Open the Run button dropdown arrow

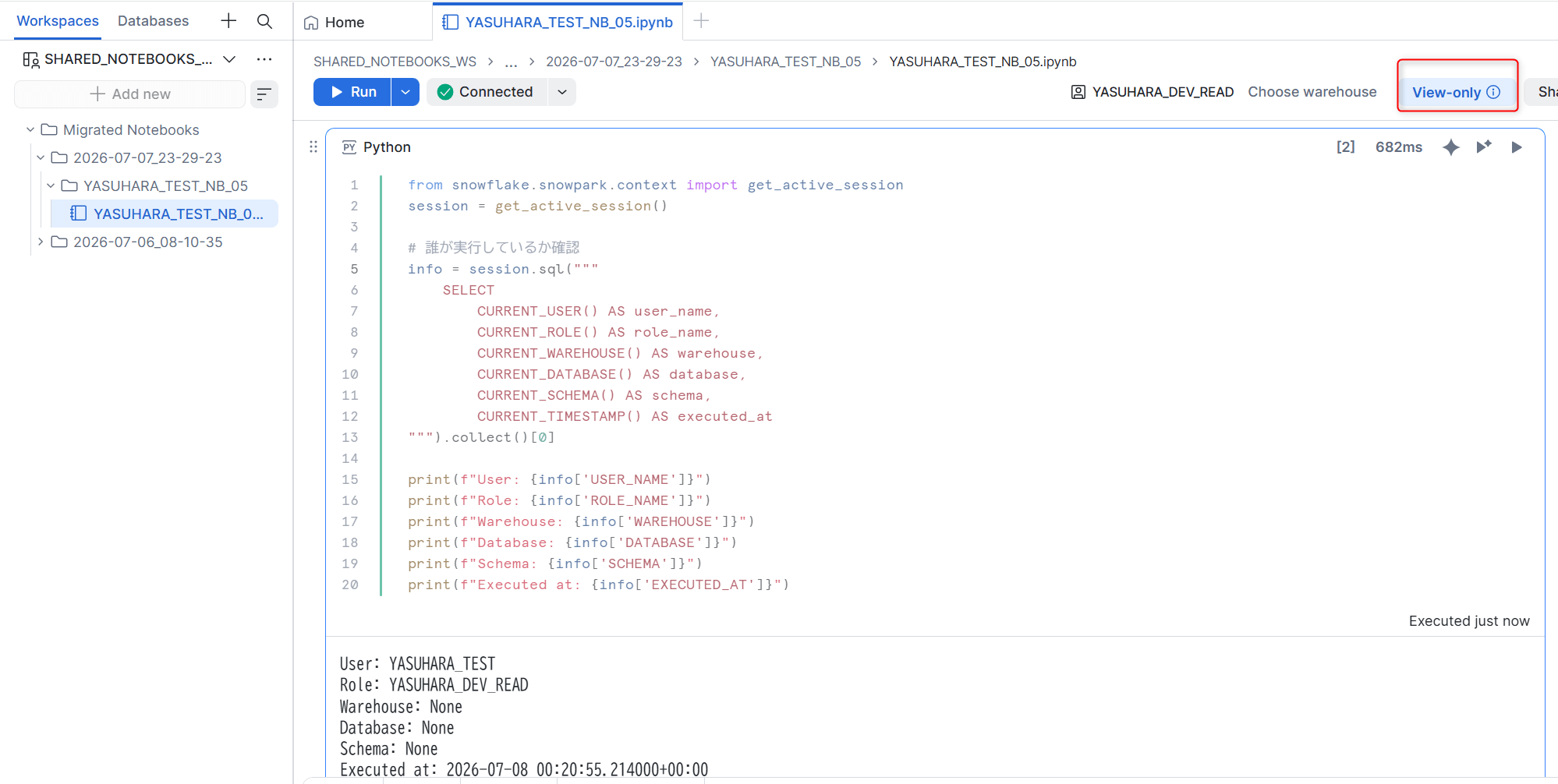click(405, 92)
